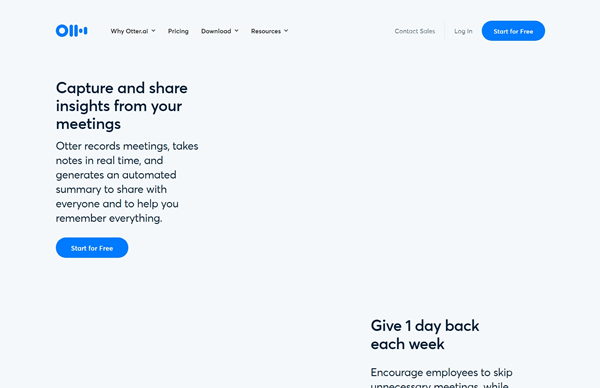Viewport: 600px width, 388px height.
Task: Expand the chevron beside Resources
Action: tap(286, 31)
